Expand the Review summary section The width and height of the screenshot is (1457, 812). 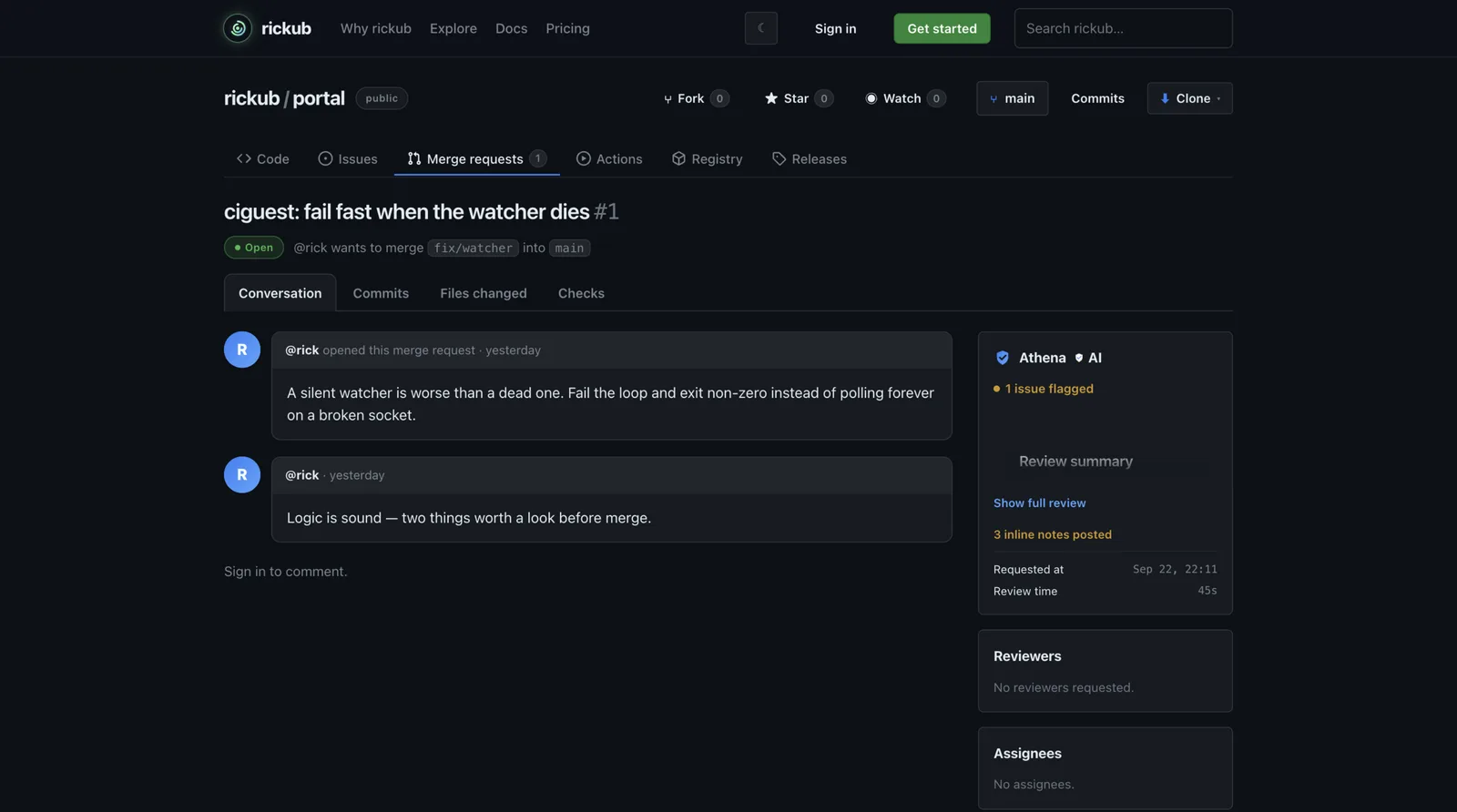[x=1076, y=462]
